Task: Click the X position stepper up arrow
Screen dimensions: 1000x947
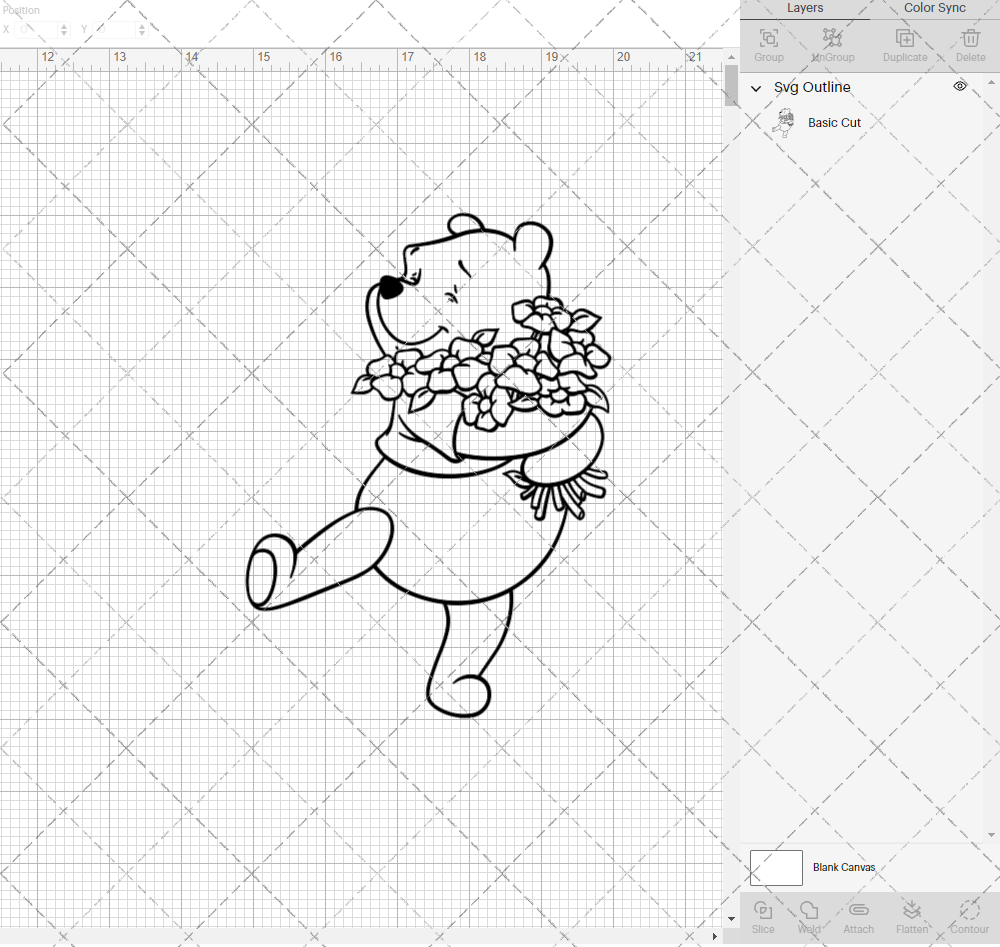Action: pyautogui.click(x=62, y=25)
